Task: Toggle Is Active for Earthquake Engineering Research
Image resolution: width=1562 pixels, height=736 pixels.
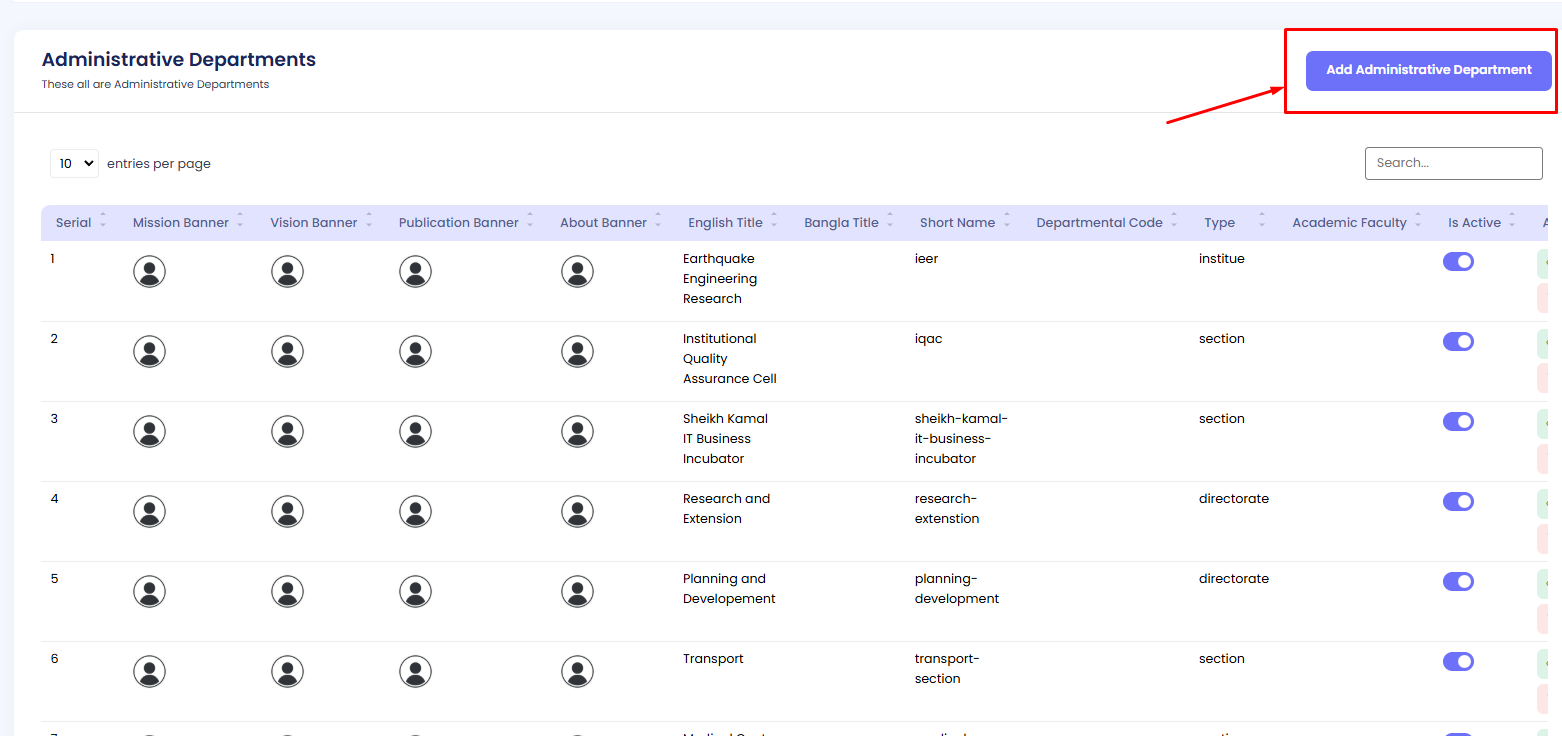Action: pos(1458,262)
